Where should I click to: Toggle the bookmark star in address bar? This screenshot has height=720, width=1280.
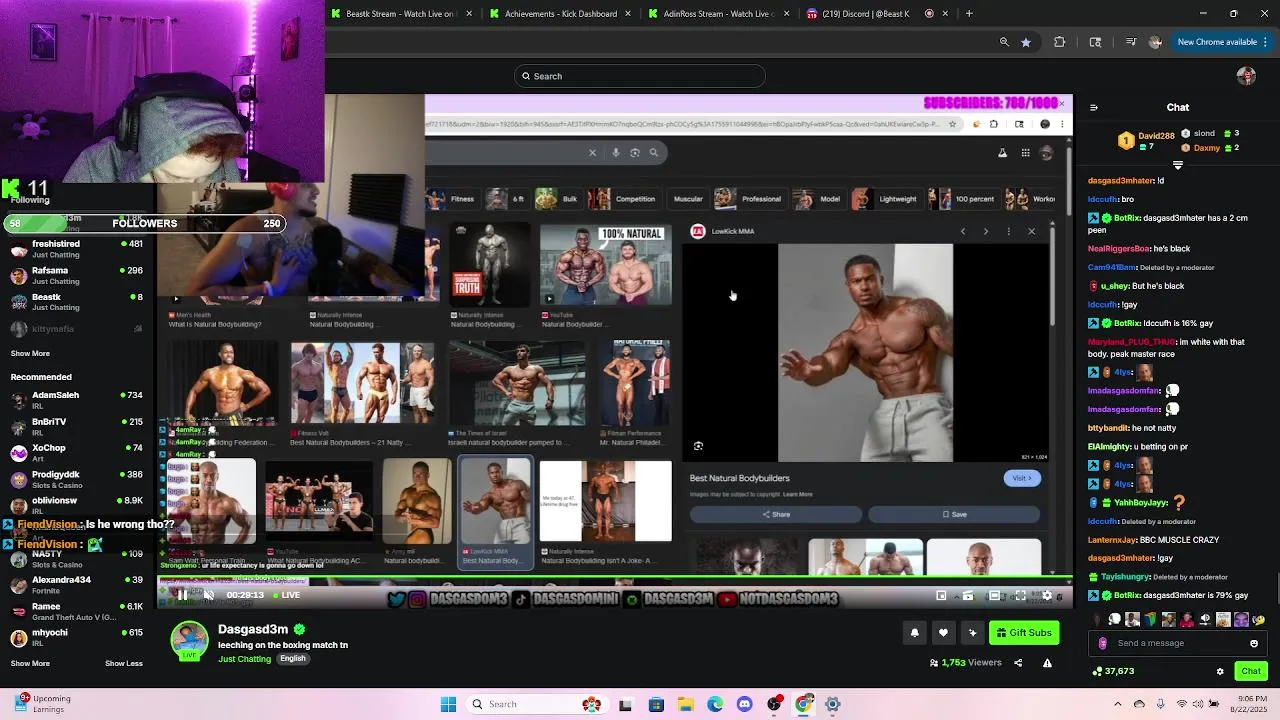[1026, 42]
